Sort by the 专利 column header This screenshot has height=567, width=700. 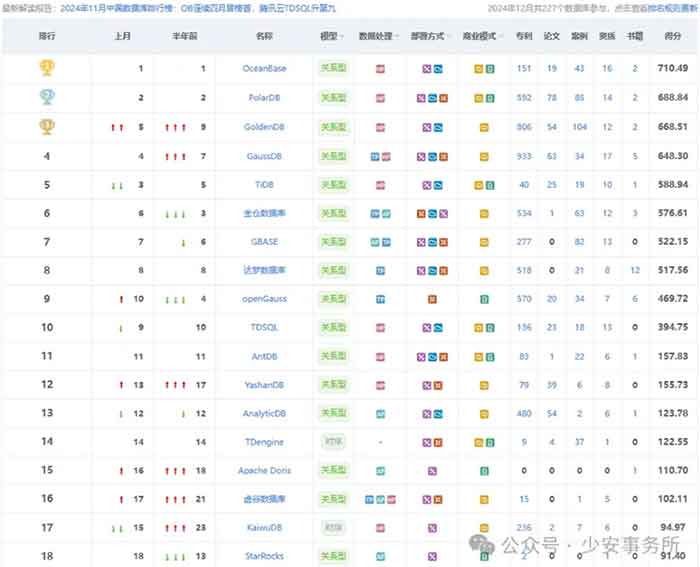point(523,36)
